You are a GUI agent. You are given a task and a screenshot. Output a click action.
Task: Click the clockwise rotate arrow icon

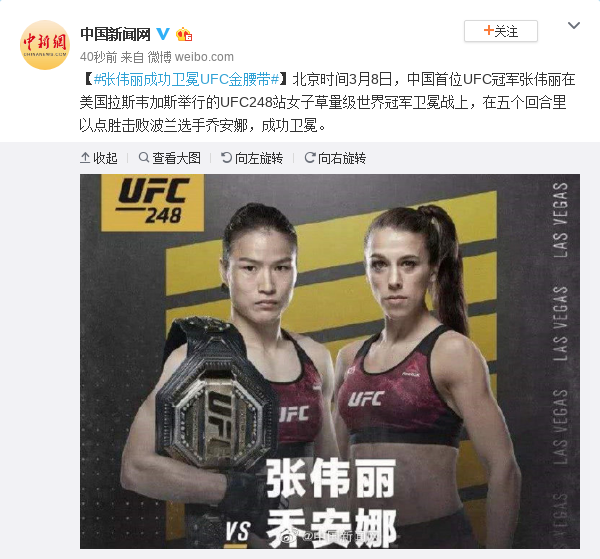point(310,158)
